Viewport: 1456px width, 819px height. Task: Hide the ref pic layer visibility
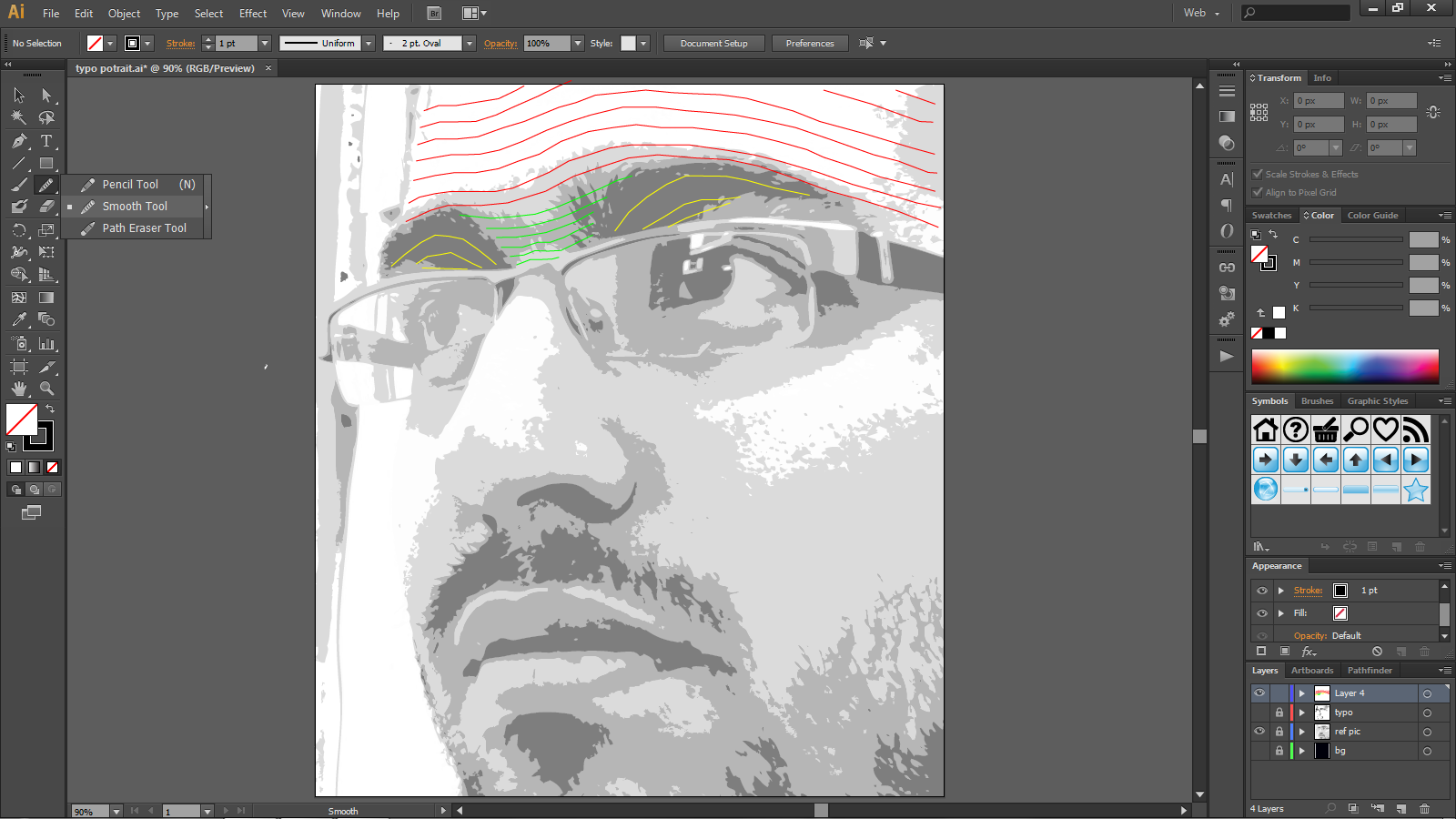pyautogui.click(x=1259, y=731)
